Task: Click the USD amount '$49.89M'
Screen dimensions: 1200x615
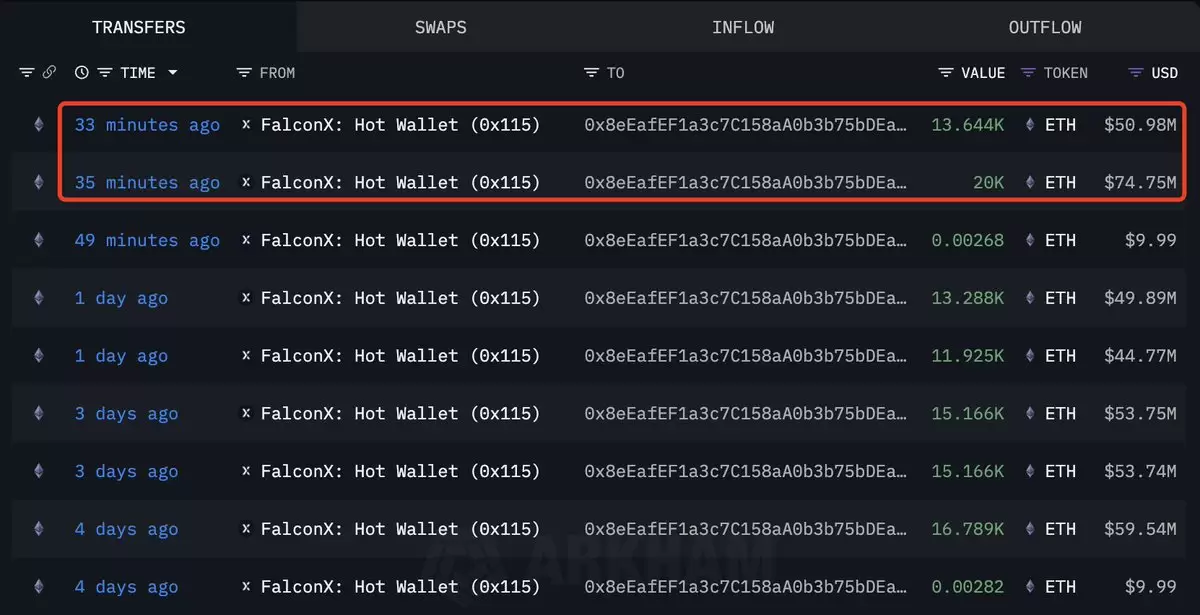Action: 1140,298
